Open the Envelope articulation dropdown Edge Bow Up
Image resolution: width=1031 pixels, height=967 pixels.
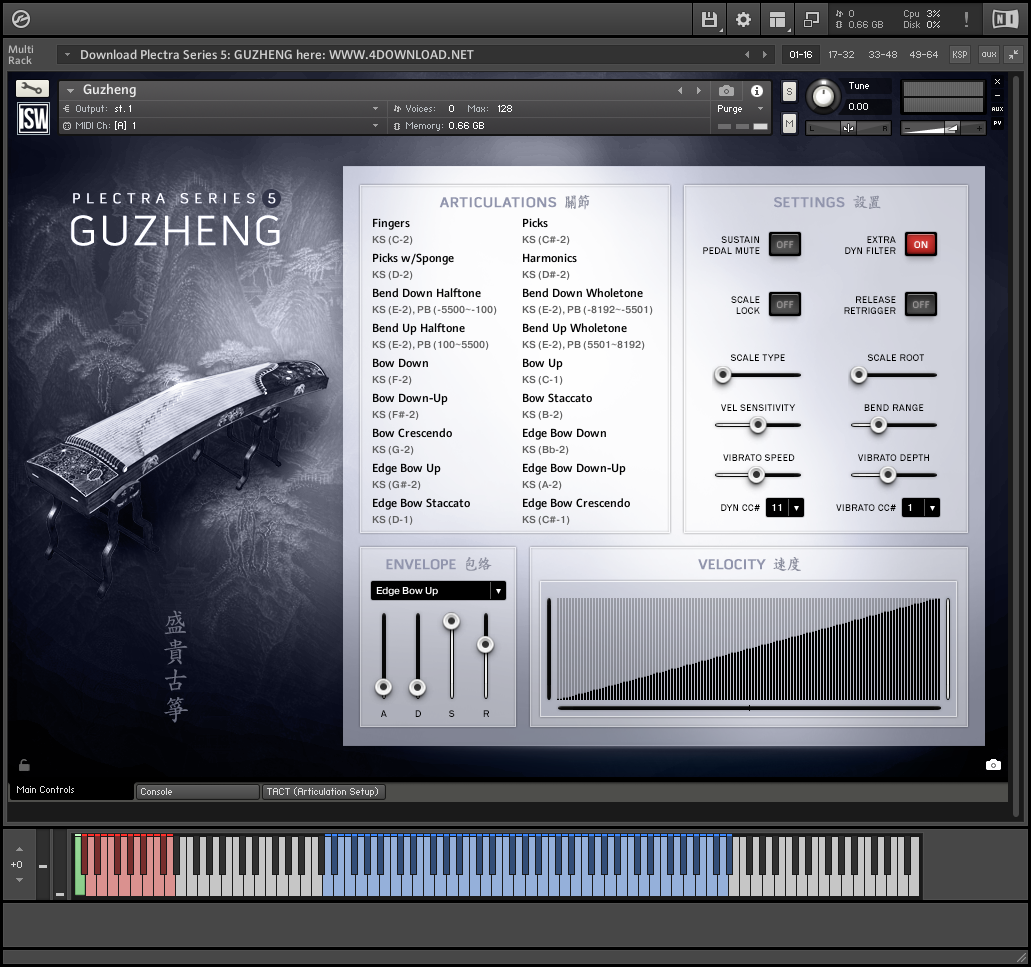coord(438,590)
